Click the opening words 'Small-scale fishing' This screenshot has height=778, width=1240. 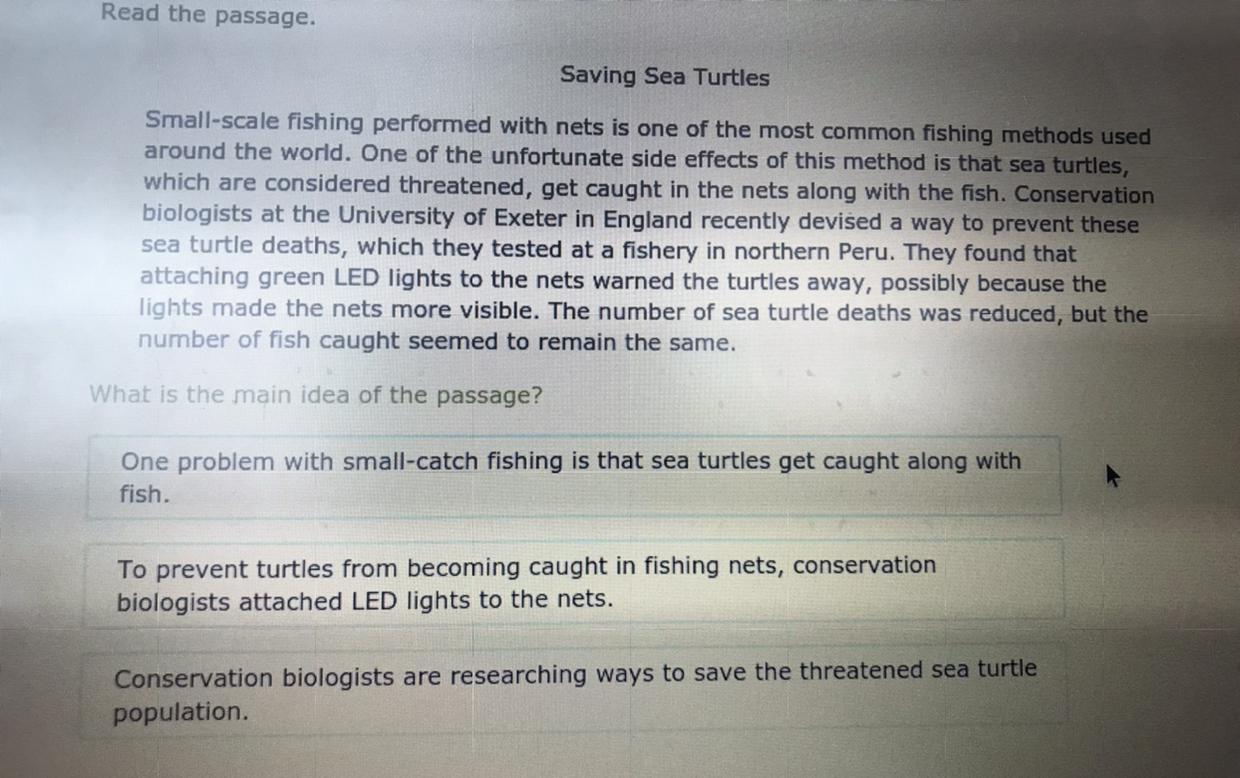coord(255,123)
